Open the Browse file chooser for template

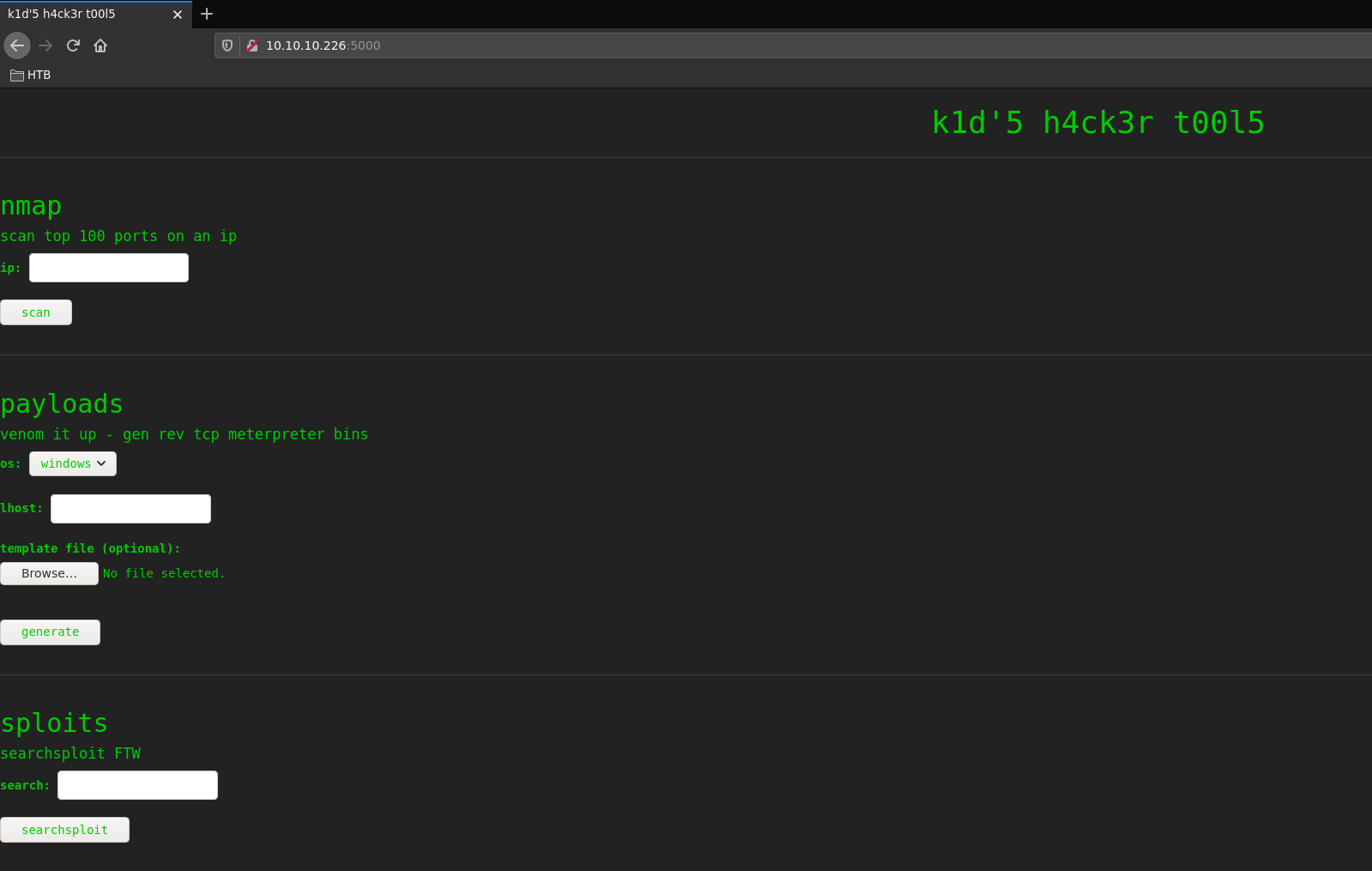pos(49,573)
